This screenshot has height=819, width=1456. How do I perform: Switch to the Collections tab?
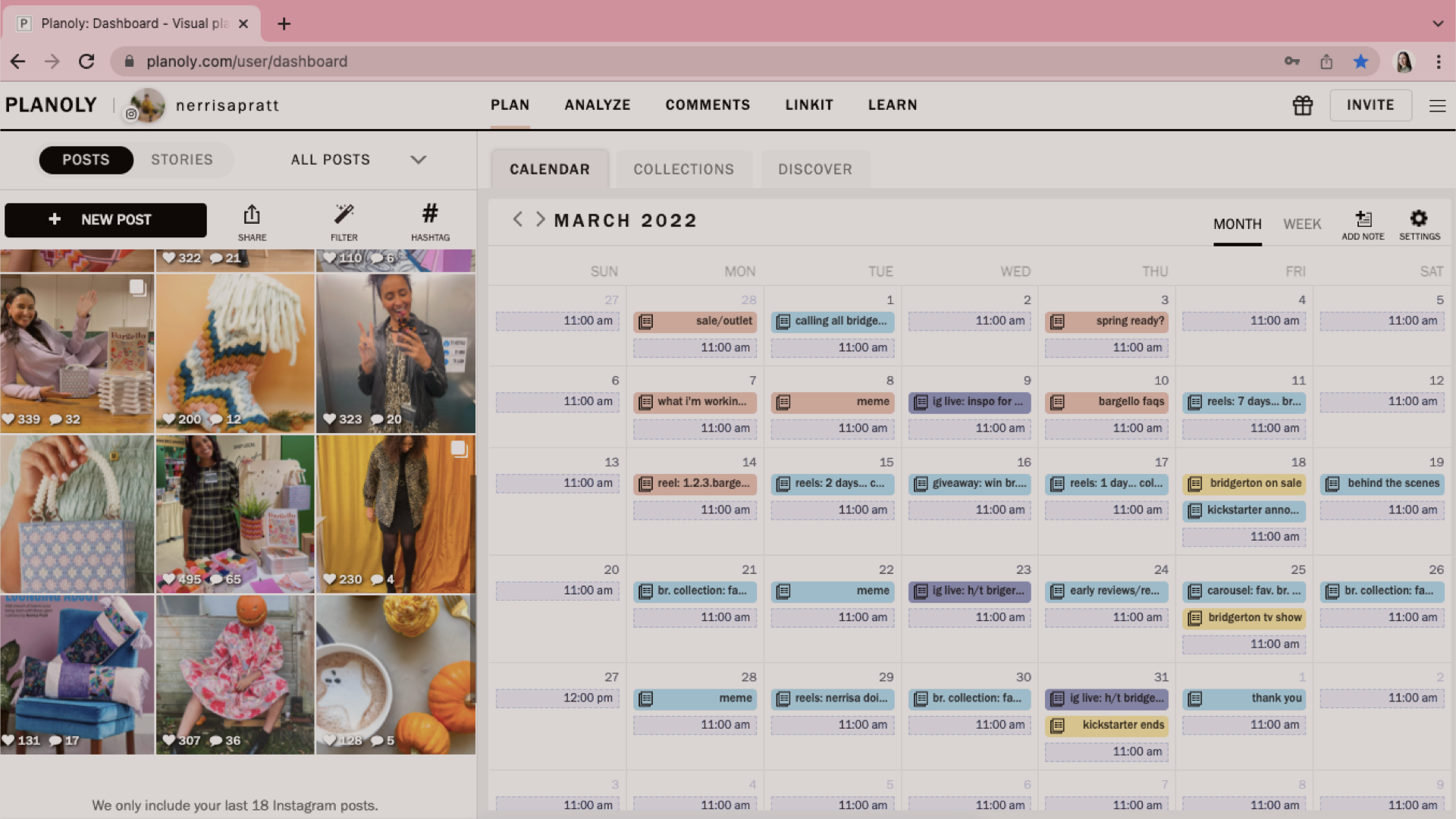(683, 169)
